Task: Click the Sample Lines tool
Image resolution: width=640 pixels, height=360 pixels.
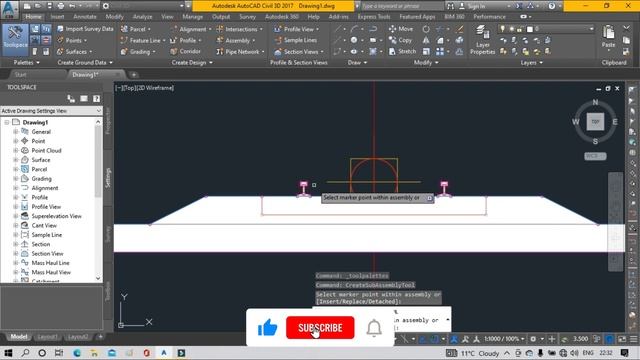Action: (296, 40)
